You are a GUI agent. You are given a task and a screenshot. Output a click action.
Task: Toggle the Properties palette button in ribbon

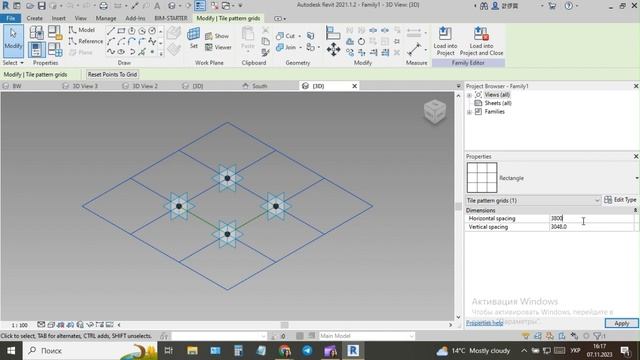36,49
